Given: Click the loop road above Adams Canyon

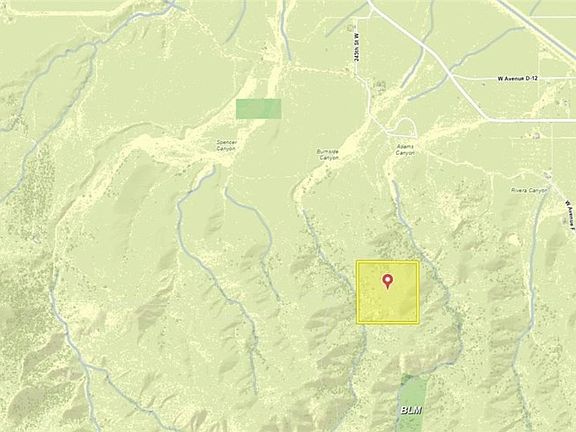Looking at the screenshot, I should 404,126.
